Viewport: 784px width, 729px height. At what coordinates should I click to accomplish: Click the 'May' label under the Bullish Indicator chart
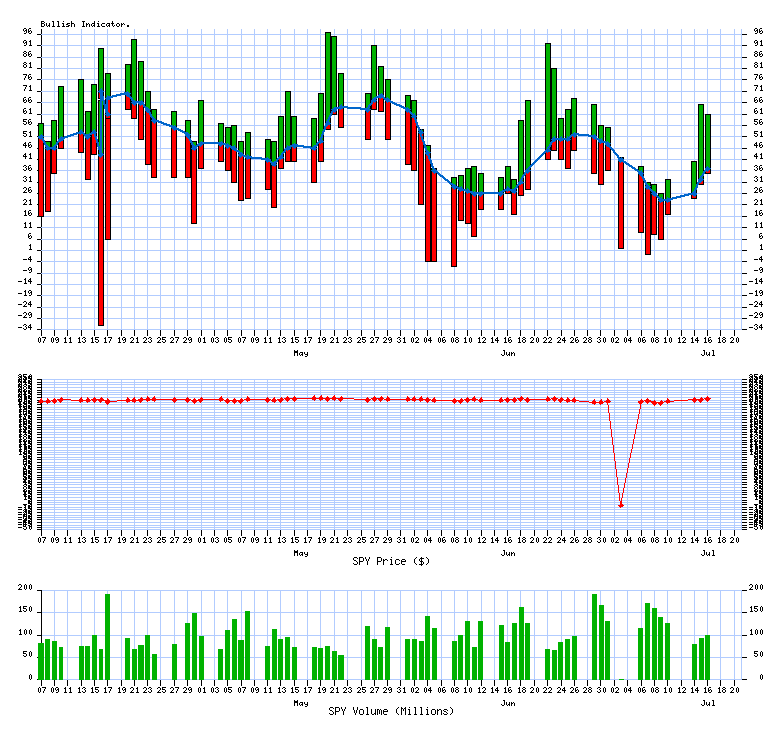[x=300, y=353]
